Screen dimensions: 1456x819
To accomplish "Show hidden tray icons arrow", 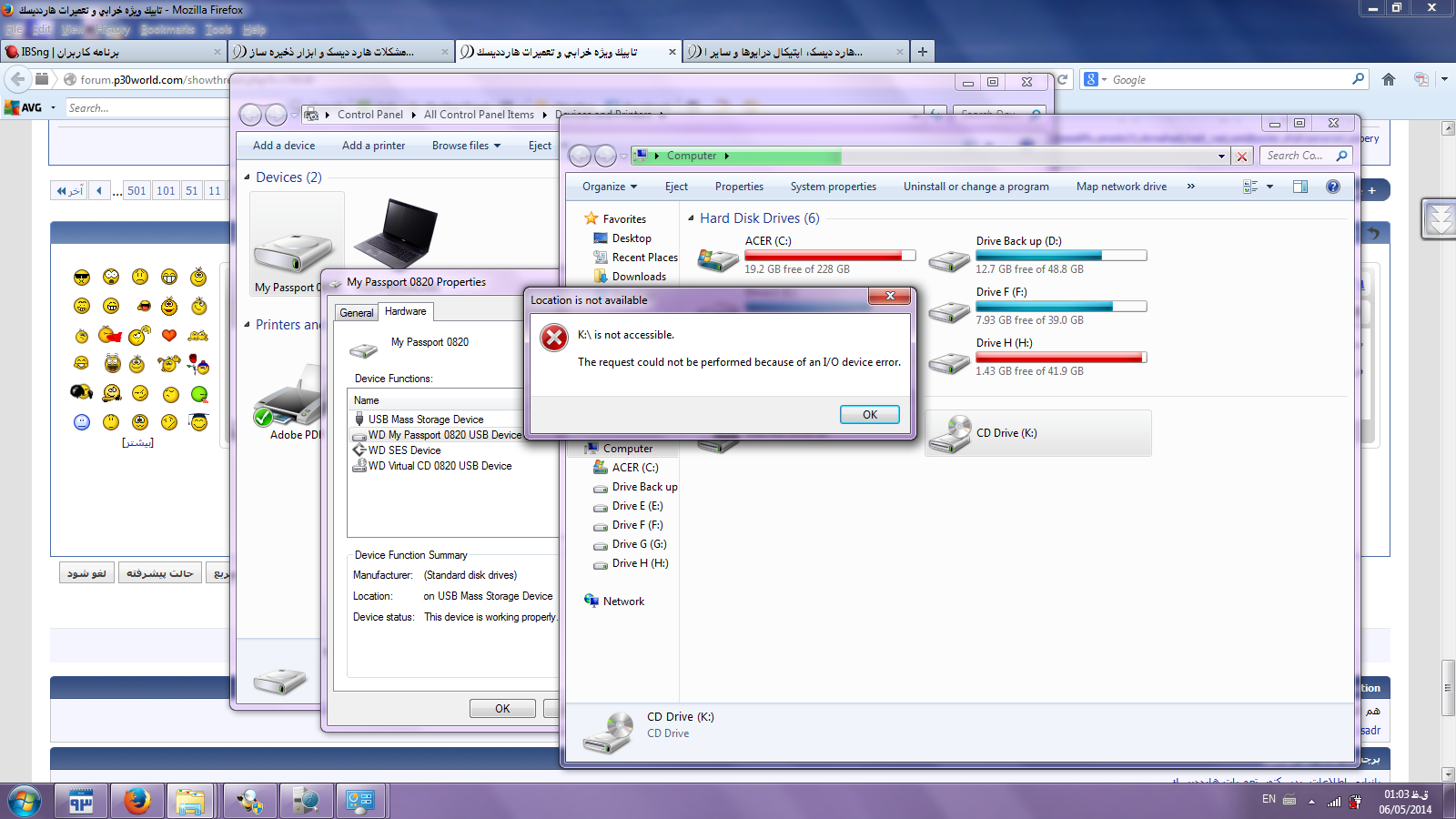I will pos(1311,802).
